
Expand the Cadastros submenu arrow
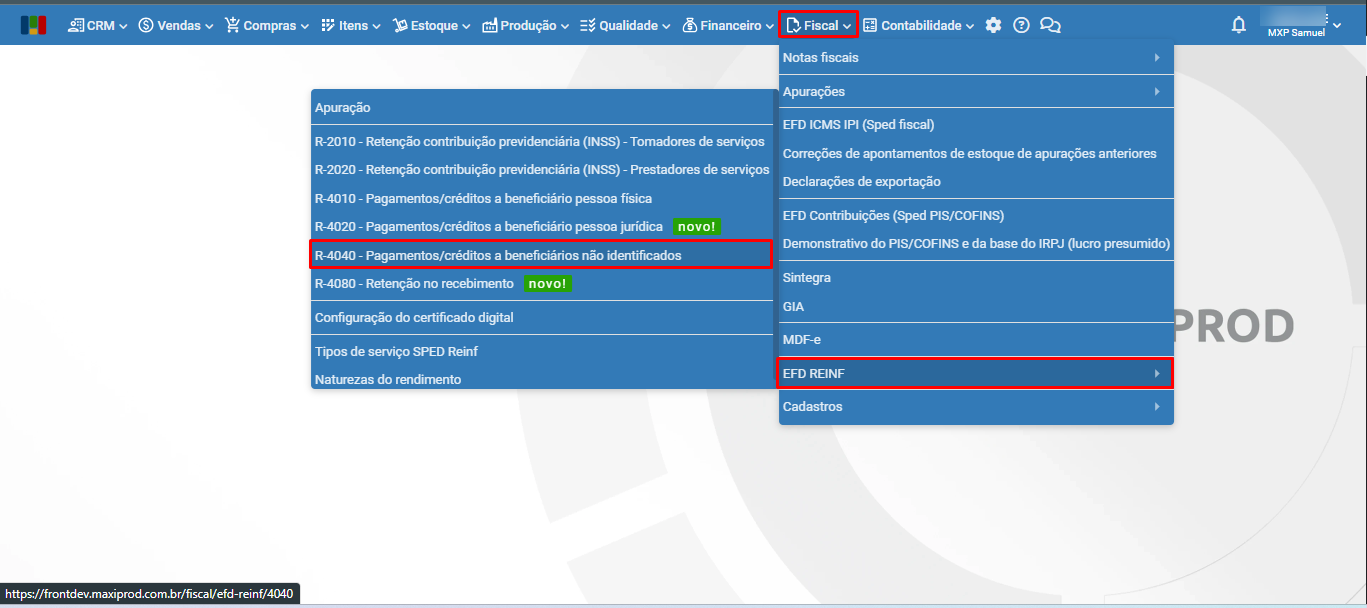[1157, 407]
